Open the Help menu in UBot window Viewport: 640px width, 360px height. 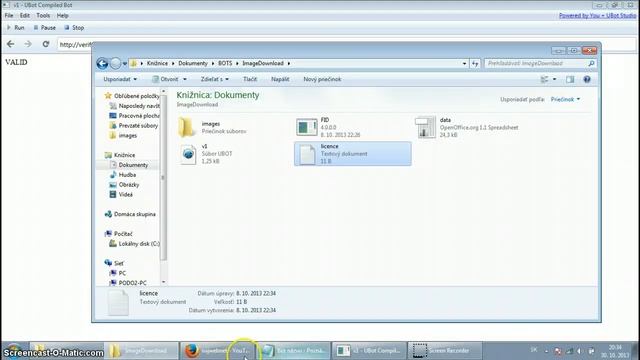click(62, 16)
